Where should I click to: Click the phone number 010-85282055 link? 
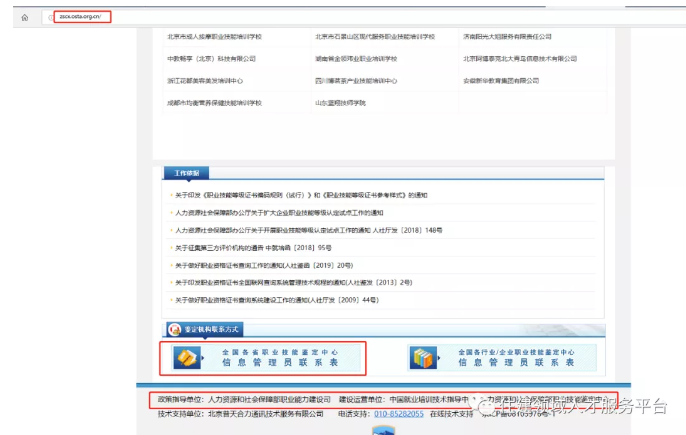(399, 414)
